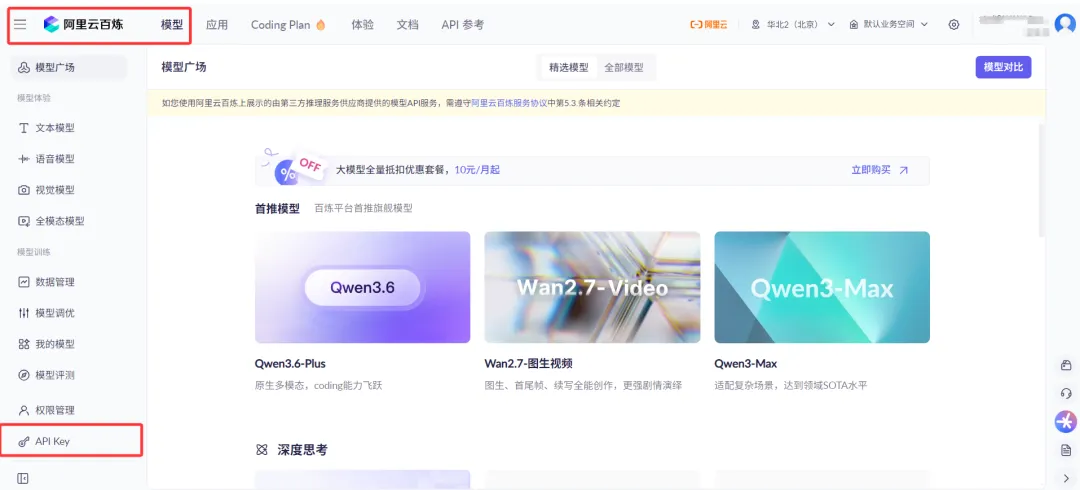Click the 阿里云百炼 logo
This screenshot has height=490, width=1080.
pyautogui.click(x=83, y=24)
